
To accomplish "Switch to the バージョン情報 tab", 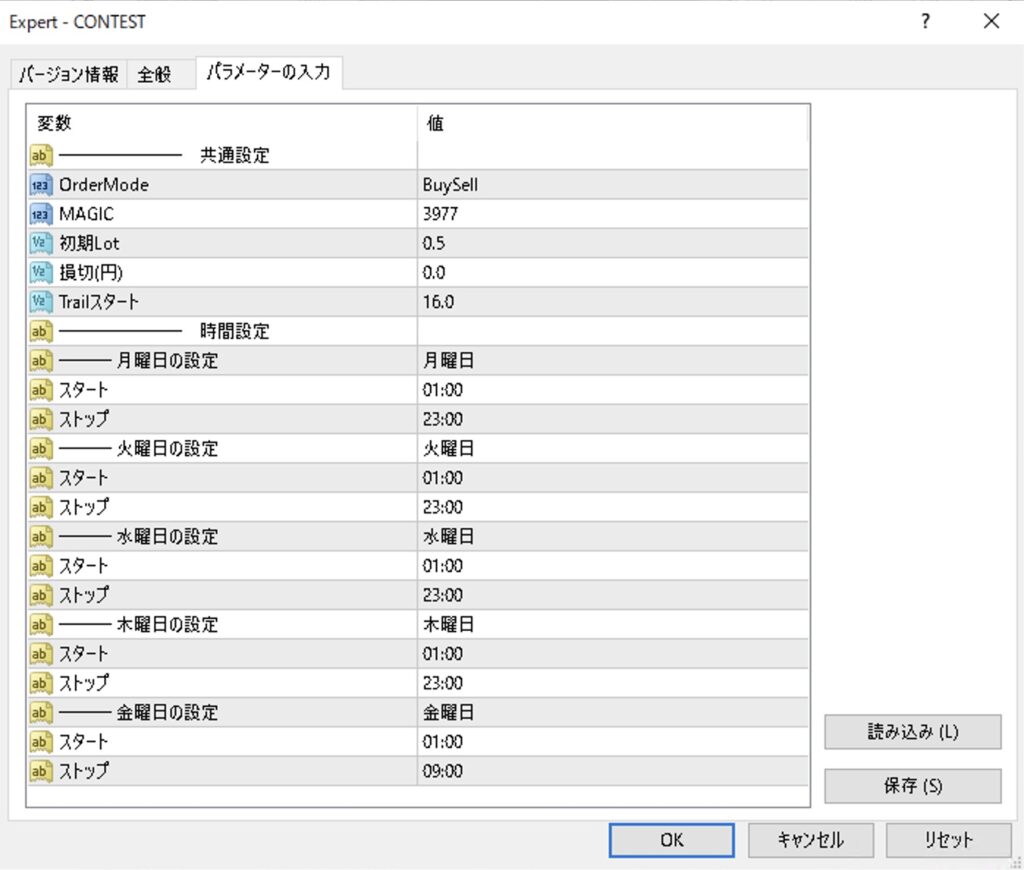I will [x=69, y=74].
